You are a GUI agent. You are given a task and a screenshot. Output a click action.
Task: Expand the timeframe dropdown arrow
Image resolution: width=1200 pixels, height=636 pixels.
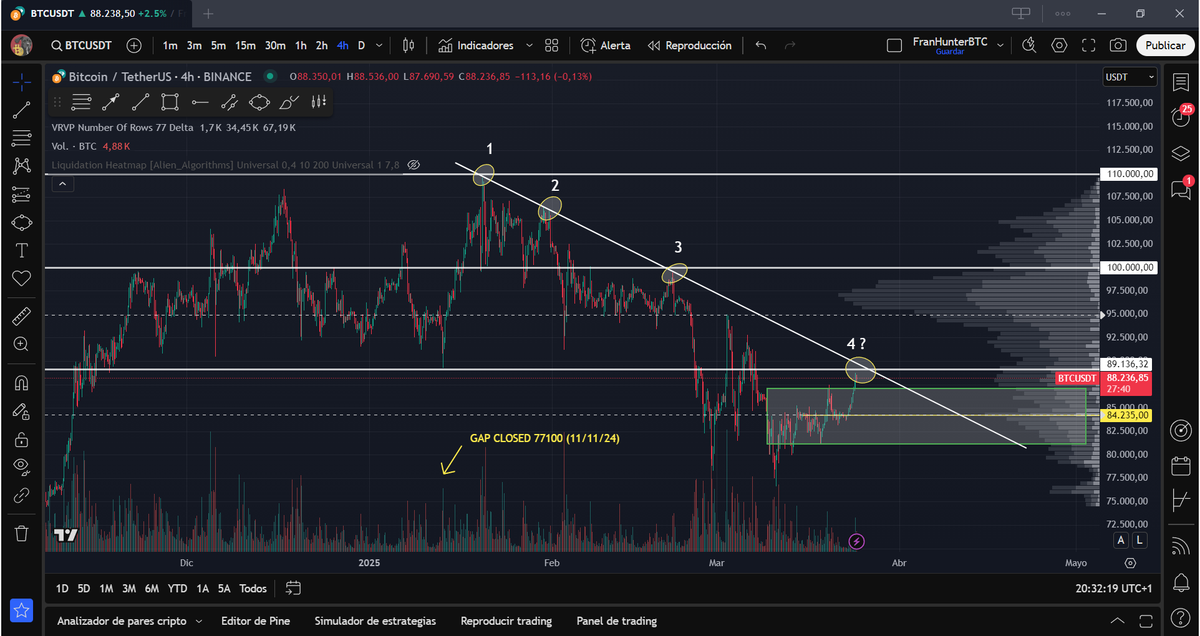point(380,45)
